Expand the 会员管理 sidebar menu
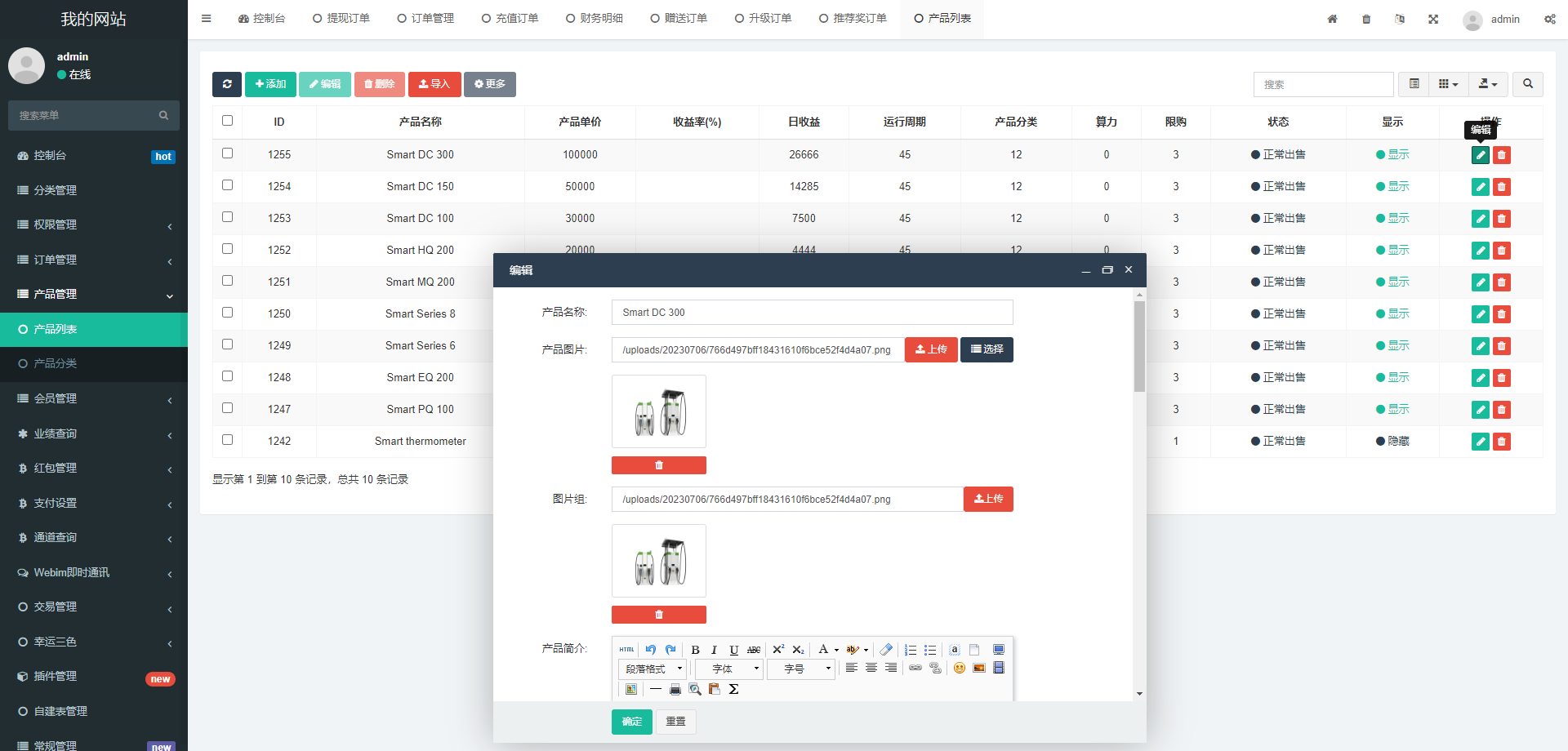This screenshot has width=1568, height=751. (94, 398)
